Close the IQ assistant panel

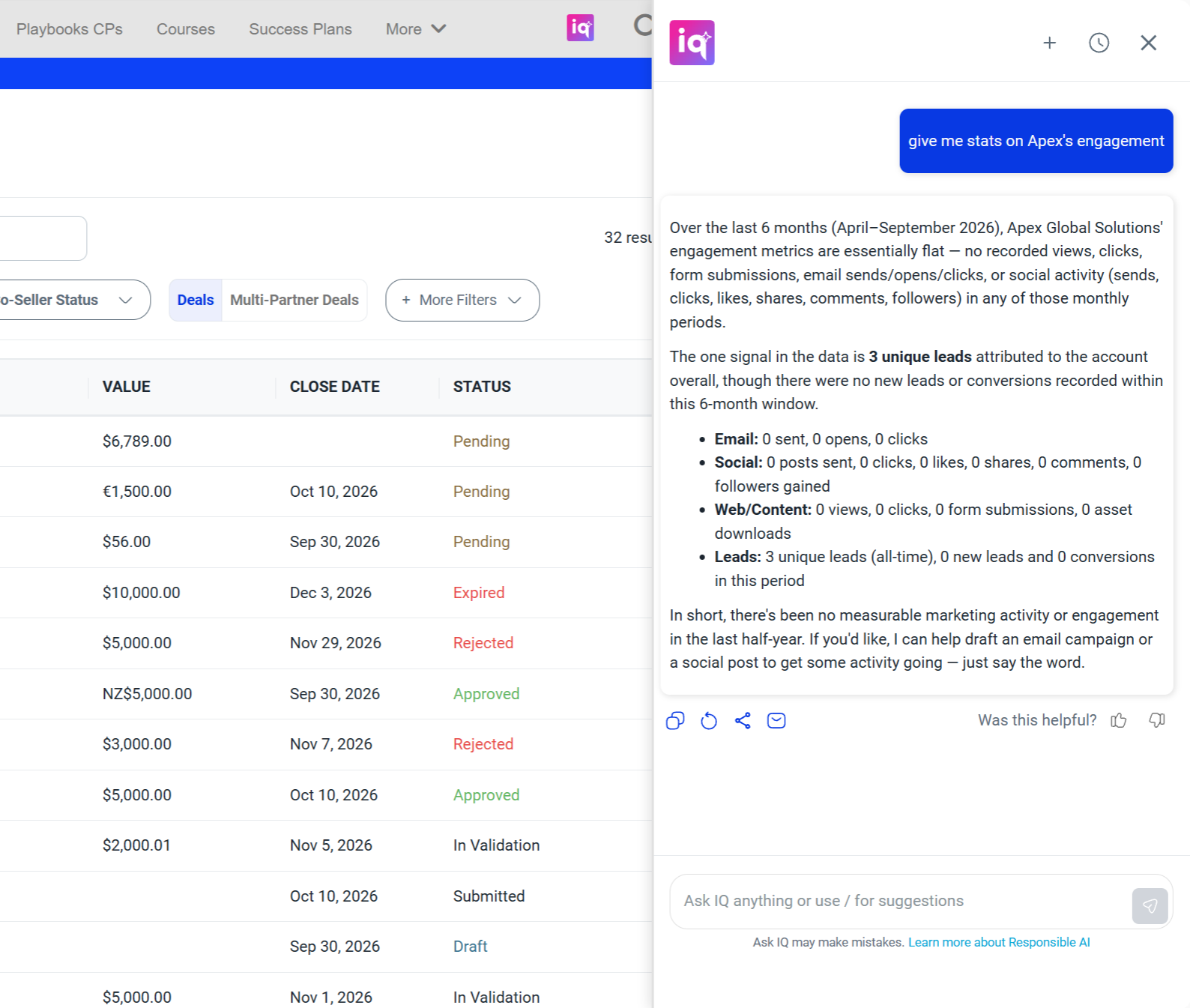point(1148,43)
